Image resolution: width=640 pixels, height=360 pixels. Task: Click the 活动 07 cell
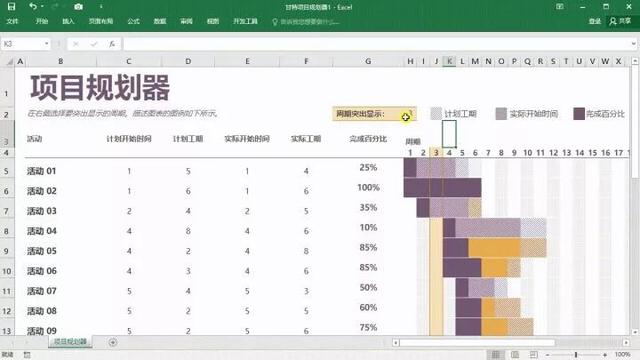pyautogui.click(x=42, y=291)
